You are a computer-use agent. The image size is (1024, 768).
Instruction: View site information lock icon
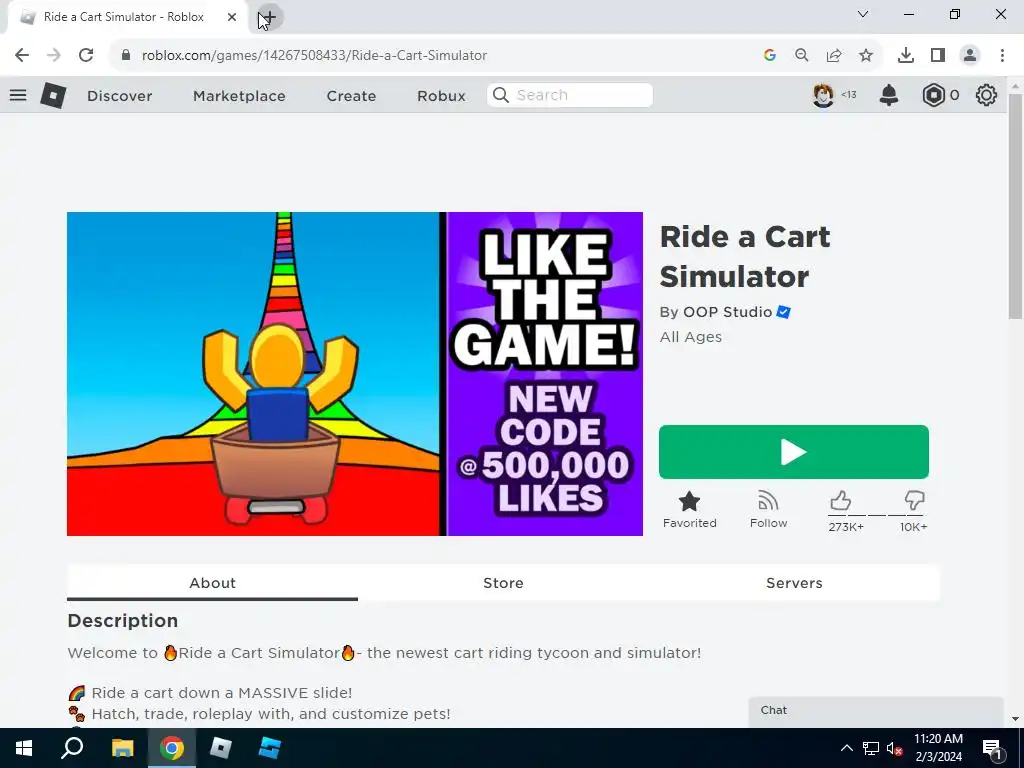125,56
